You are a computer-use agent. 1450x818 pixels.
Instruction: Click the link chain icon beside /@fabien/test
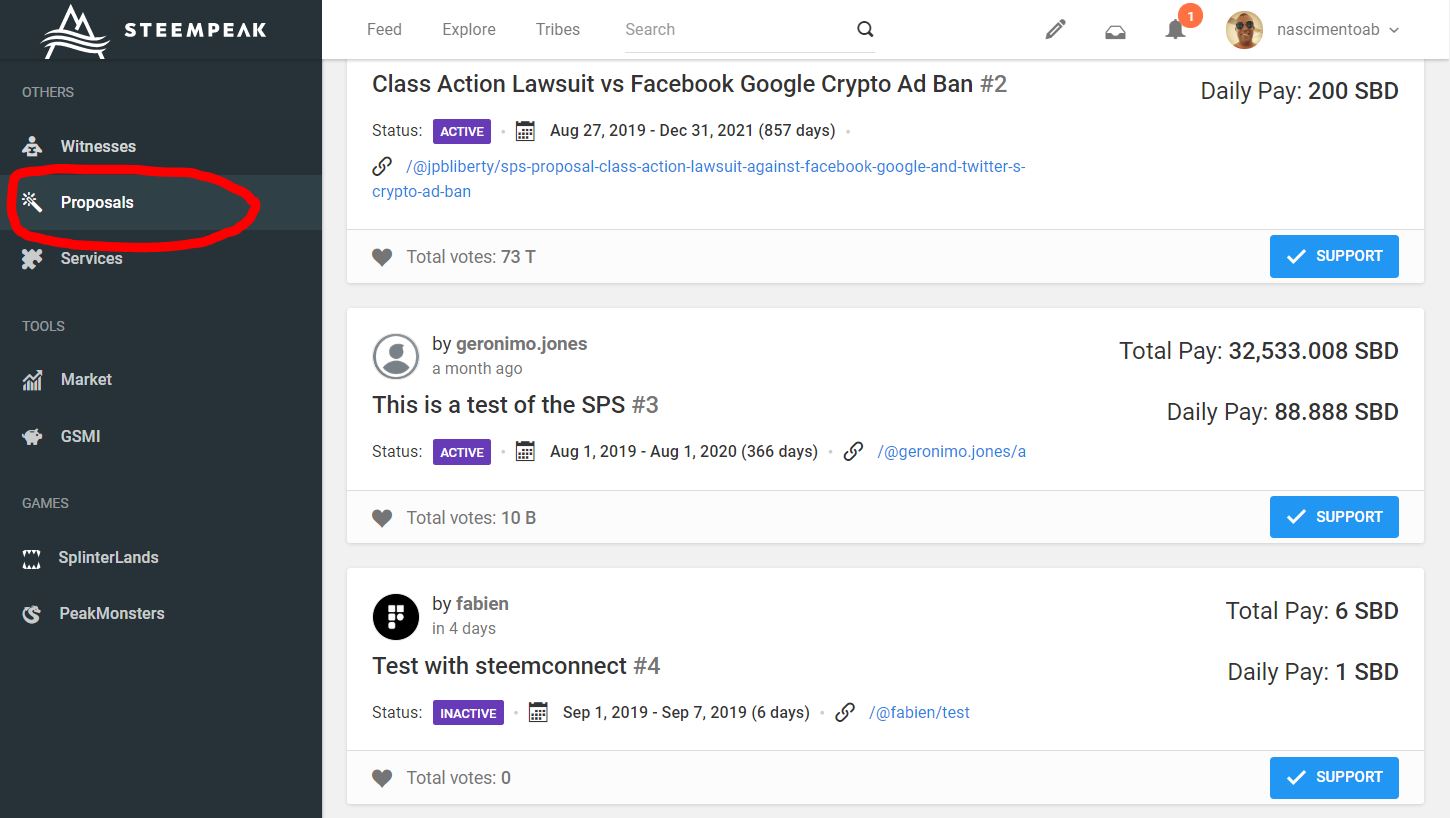pyautogui.click(x=845, y=713)
